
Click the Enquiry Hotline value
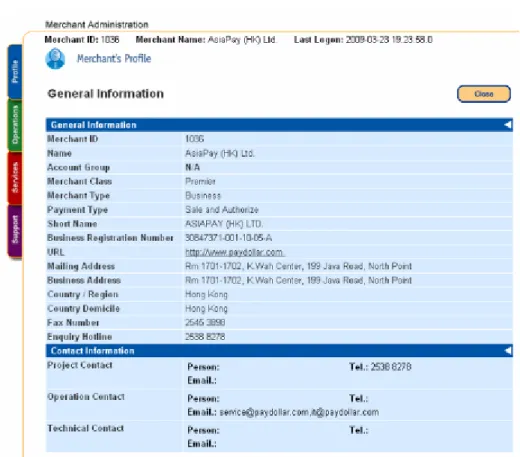205,337
